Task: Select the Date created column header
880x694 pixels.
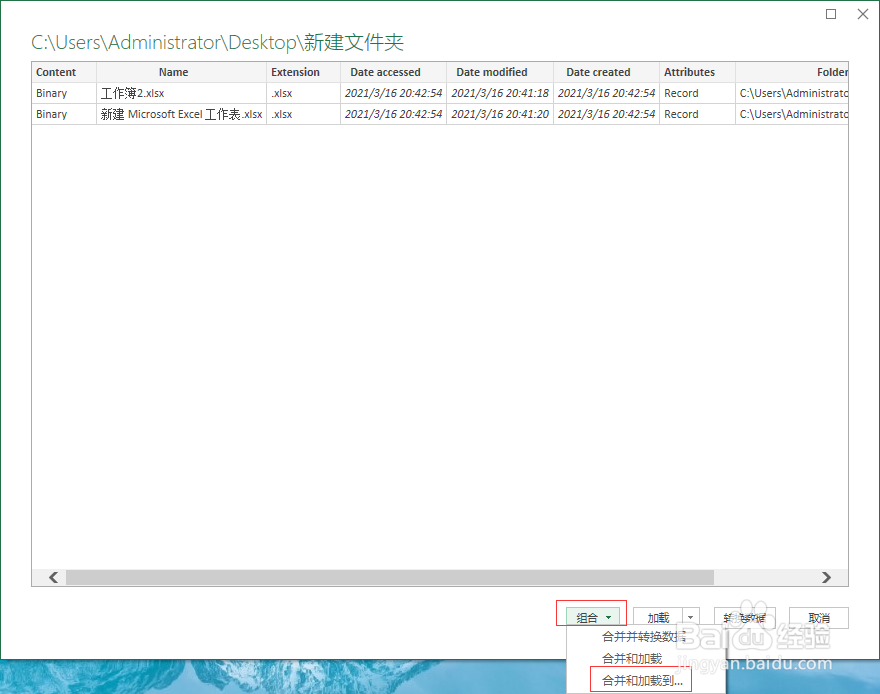Action: pos(606,72)
